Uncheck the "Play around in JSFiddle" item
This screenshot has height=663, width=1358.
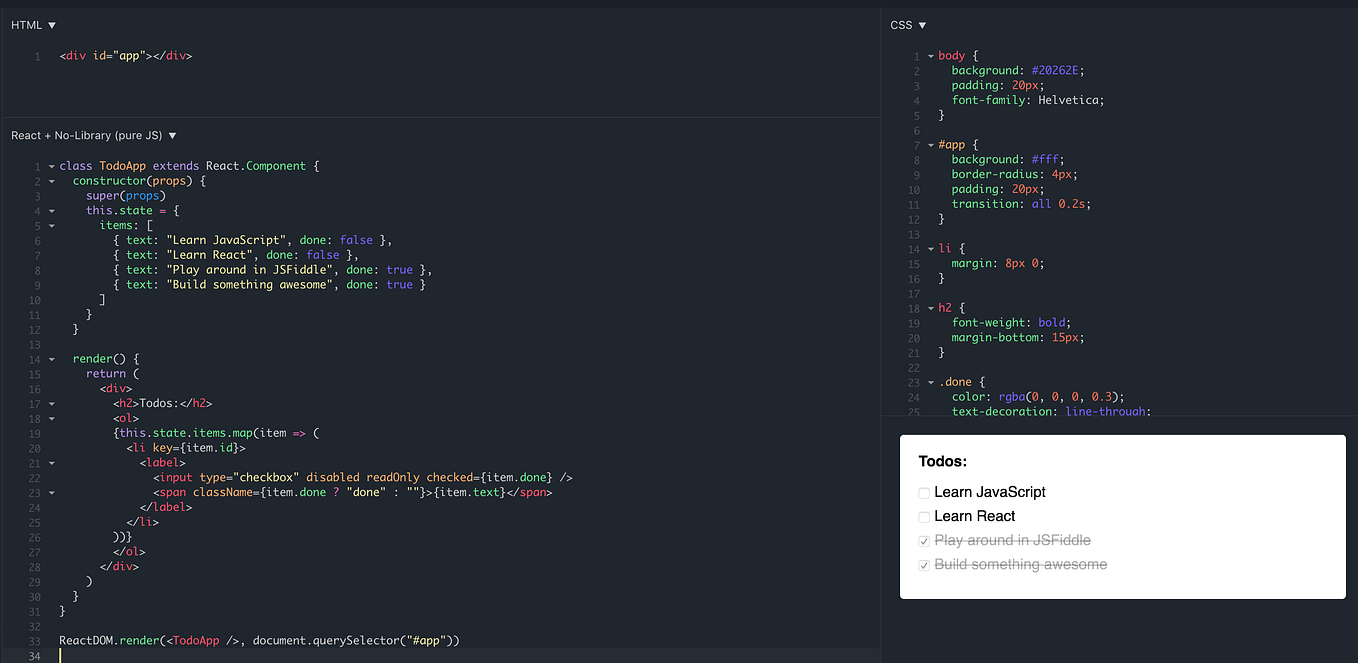coord(923,540)
